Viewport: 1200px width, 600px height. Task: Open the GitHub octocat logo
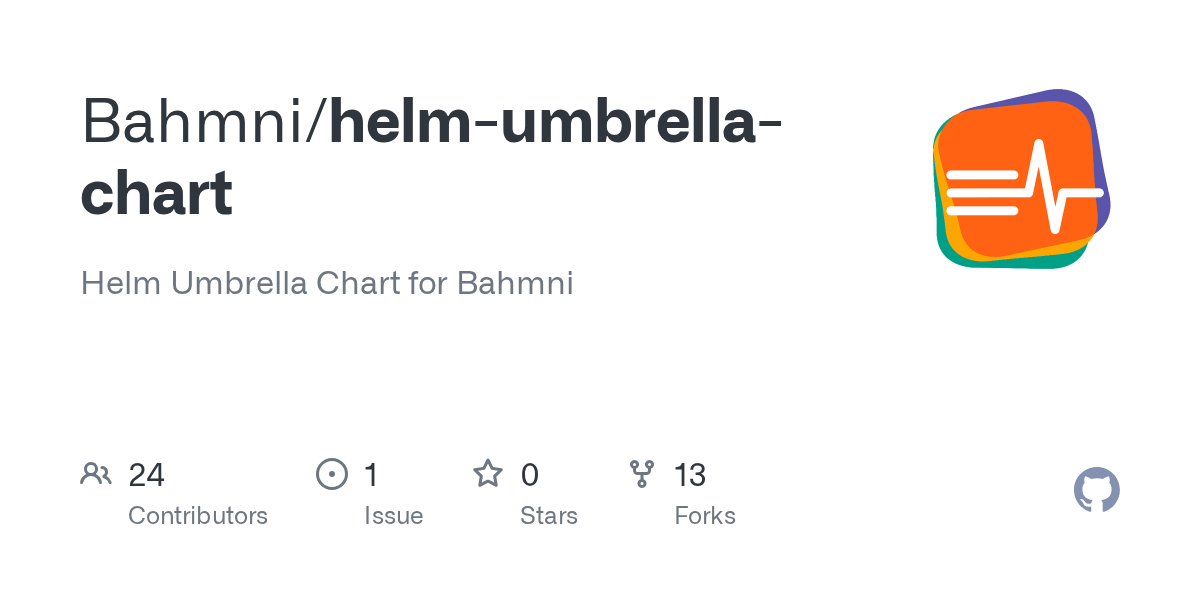[x=1097, y=490]
